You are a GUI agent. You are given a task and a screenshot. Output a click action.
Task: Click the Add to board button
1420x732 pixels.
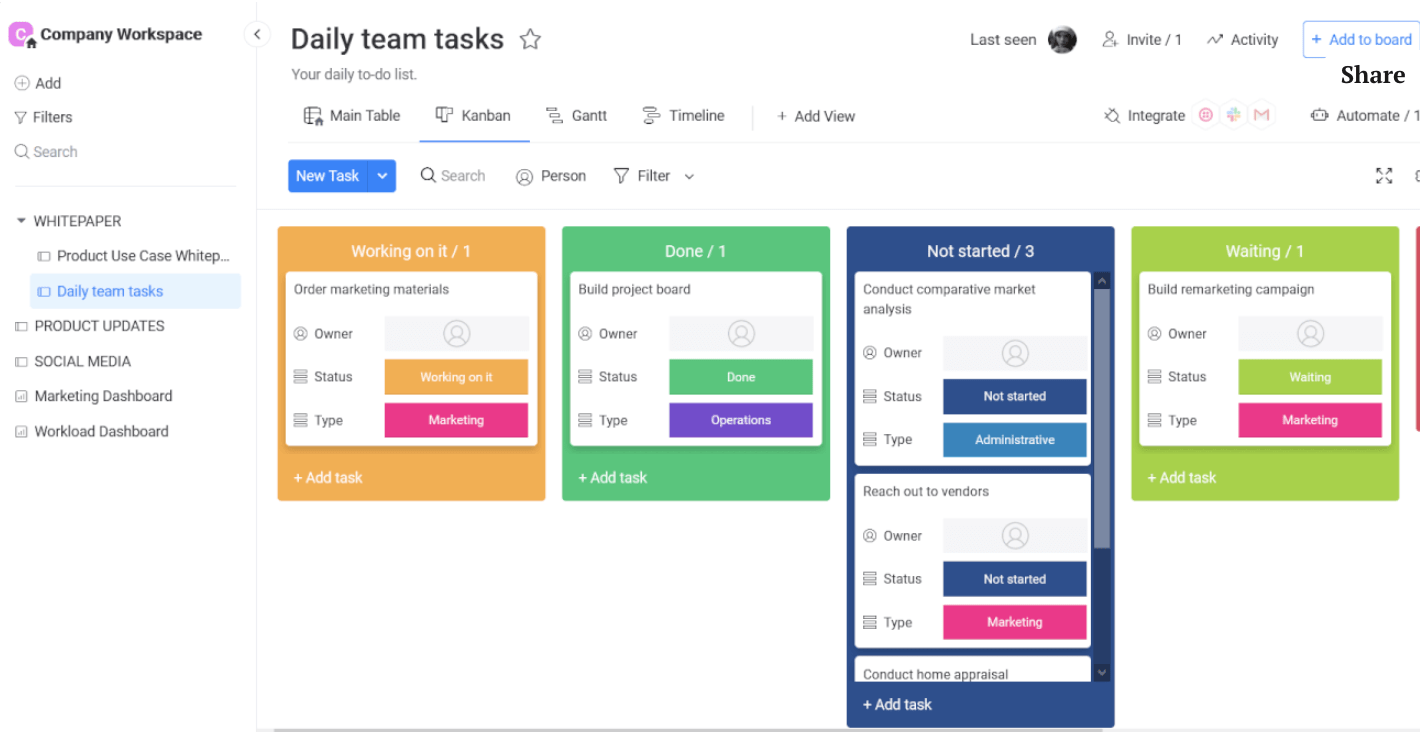tap(1360, 40)
